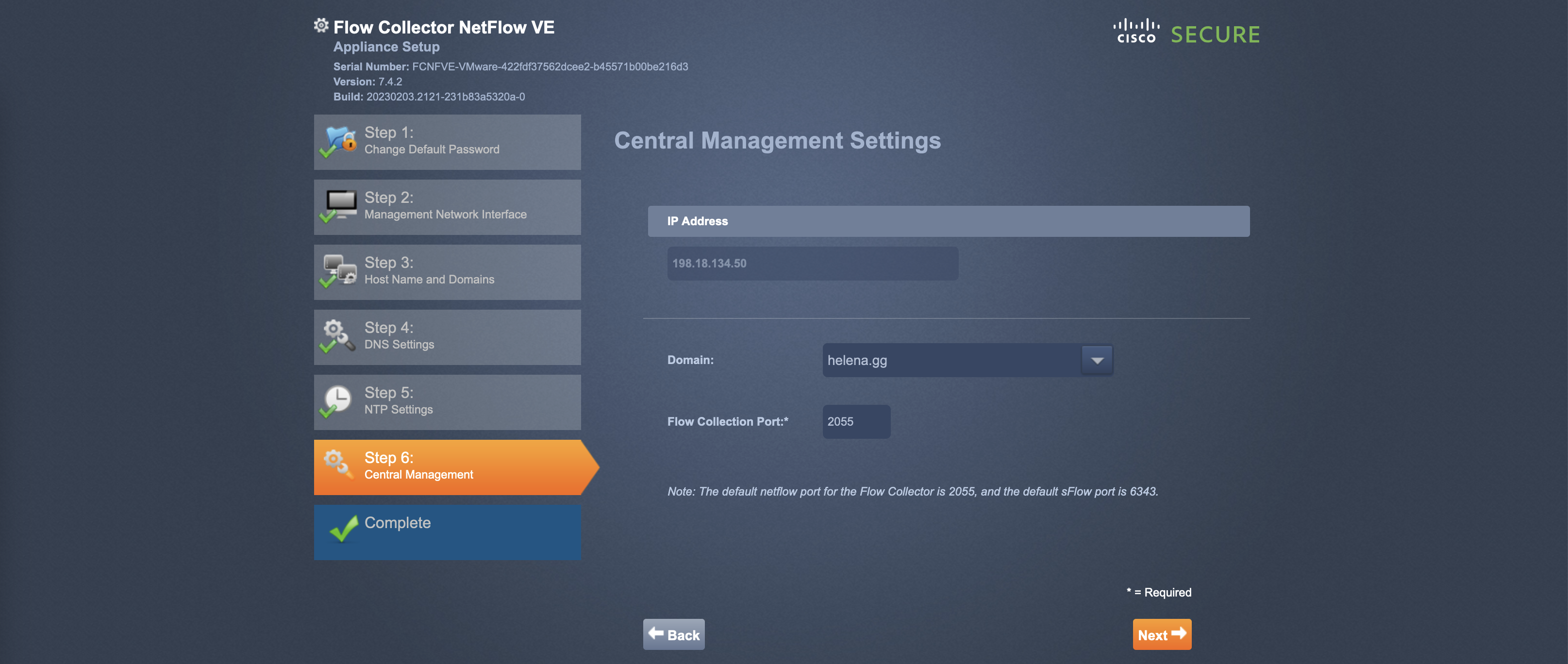
Task: Click the Flow Collection Port field
Action: click(856, 422)
